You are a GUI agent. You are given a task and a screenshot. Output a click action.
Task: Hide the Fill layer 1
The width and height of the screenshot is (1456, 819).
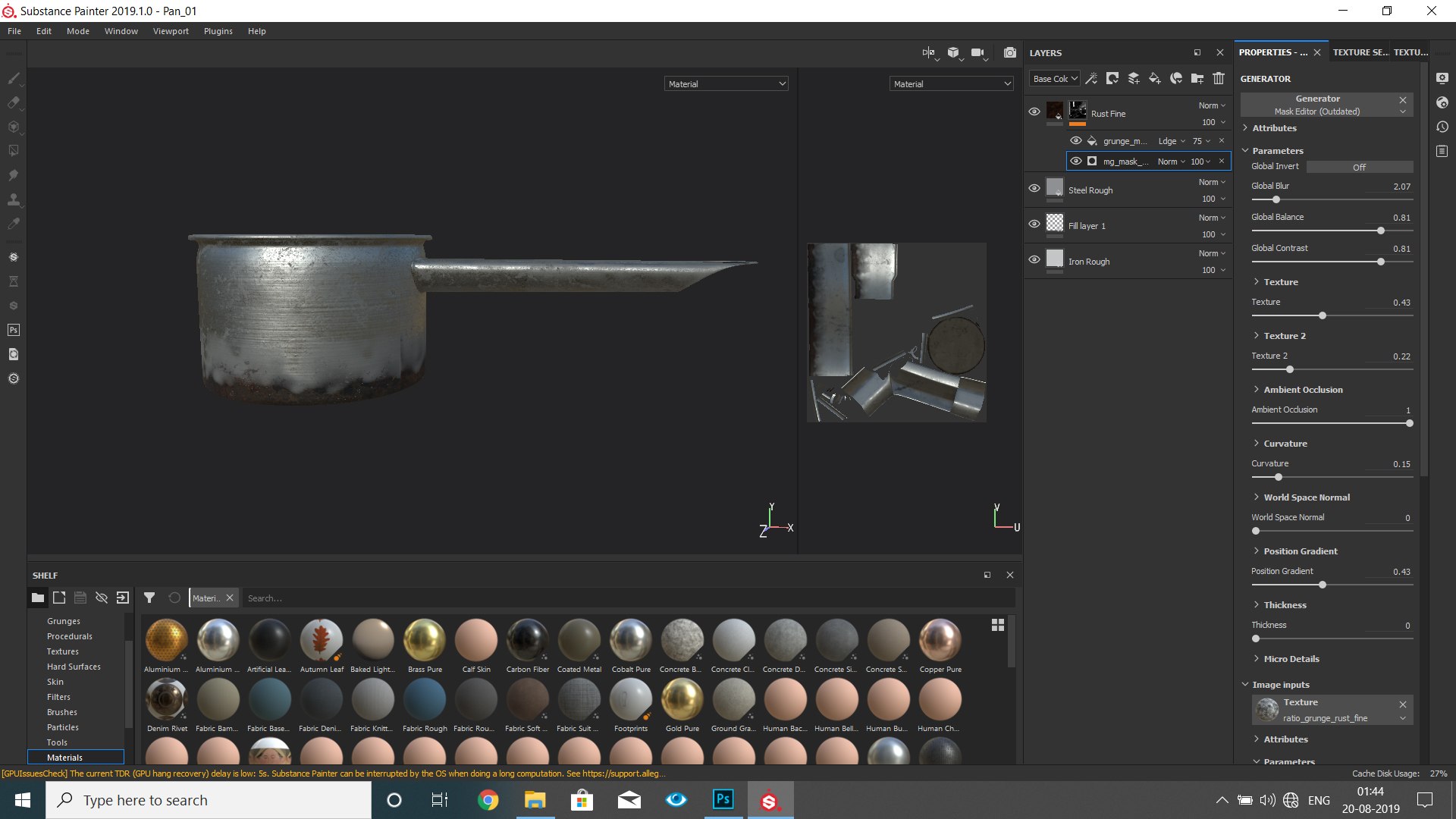click(1034, 224)
